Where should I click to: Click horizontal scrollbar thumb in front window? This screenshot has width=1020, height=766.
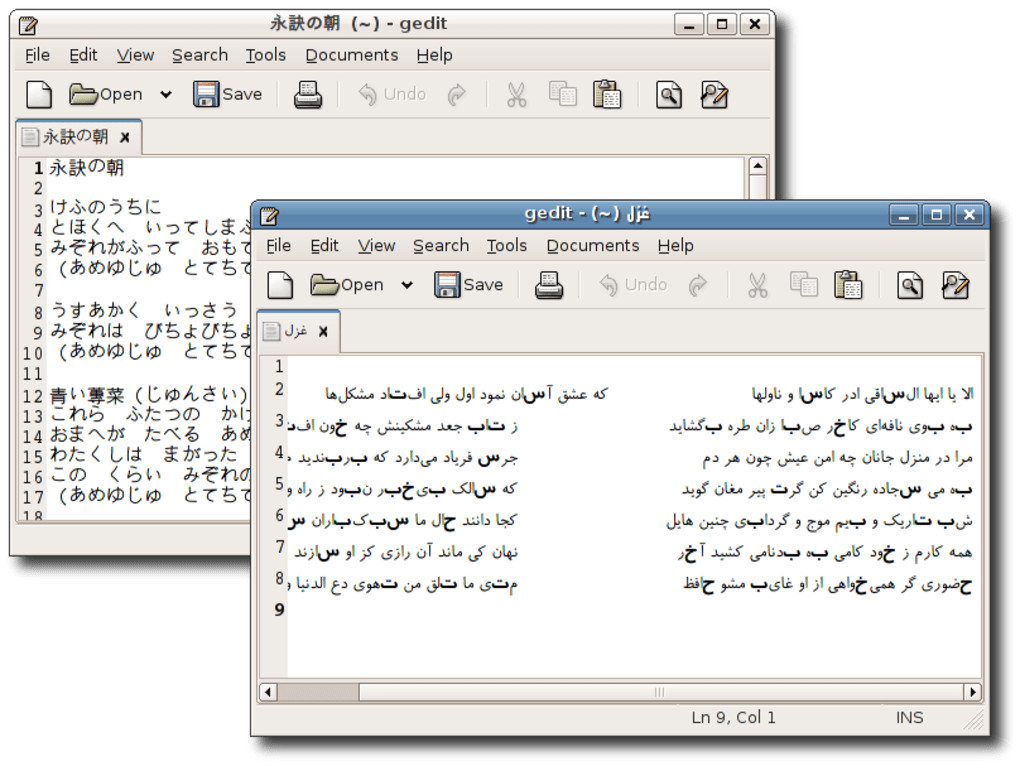point(660,693)
